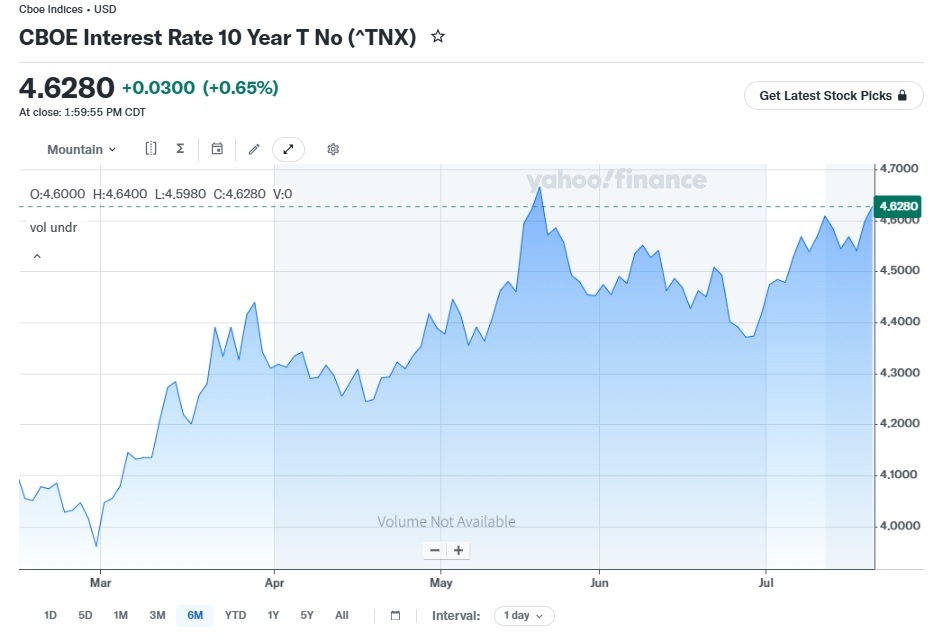Zoom out the chart with the minus button
937x639 pixels.
435,550
